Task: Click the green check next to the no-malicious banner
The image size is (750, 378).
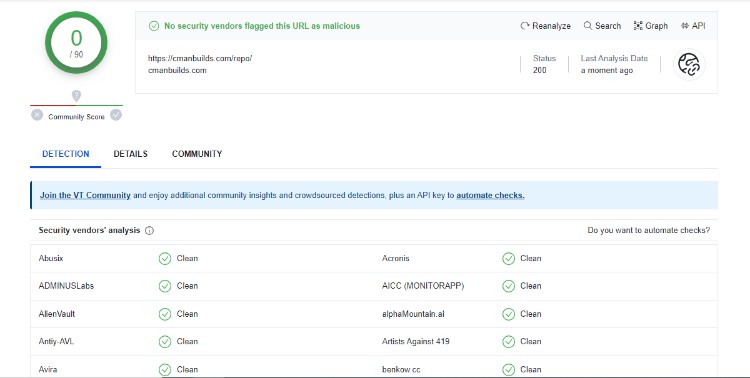Action: tap(154, 26)
